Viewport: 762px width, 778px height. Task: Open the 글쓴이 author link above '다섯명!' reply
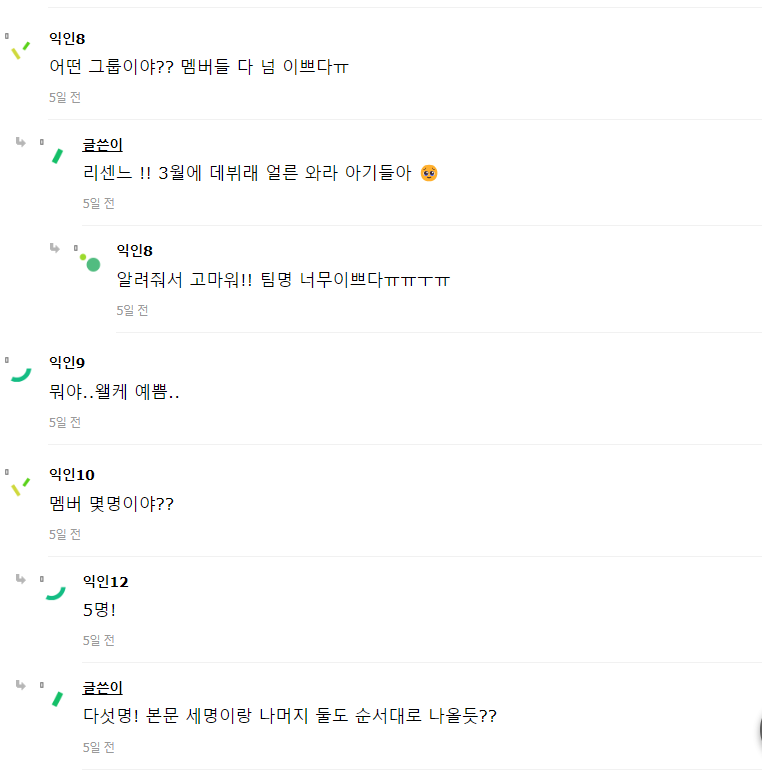102,688
